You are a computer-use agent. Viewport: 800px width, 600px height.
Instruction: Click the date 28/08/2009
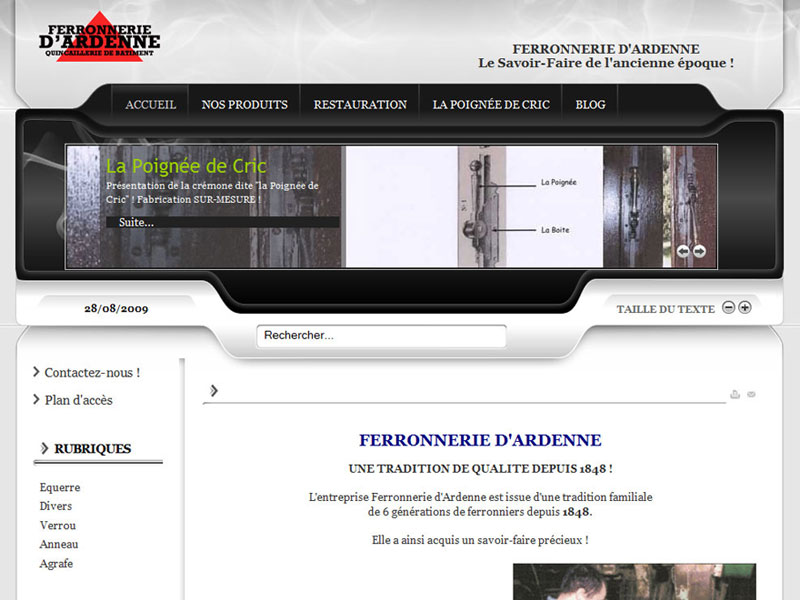click(x=116, y=309)
